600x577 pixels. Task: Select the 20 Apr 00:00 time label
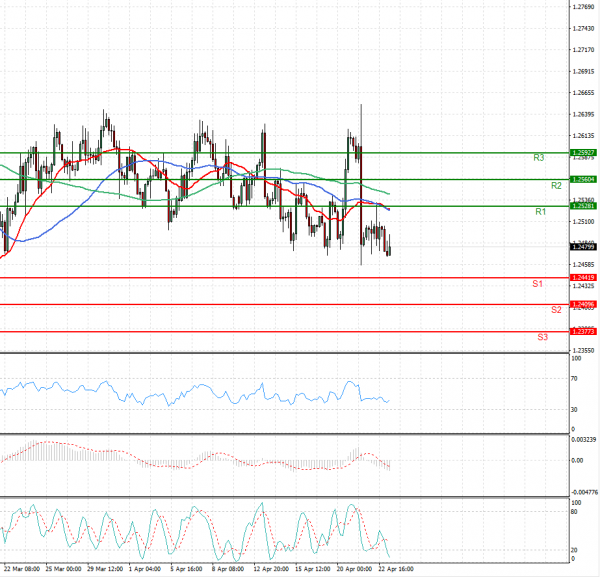pyautogui.click(x=354, y=569)
